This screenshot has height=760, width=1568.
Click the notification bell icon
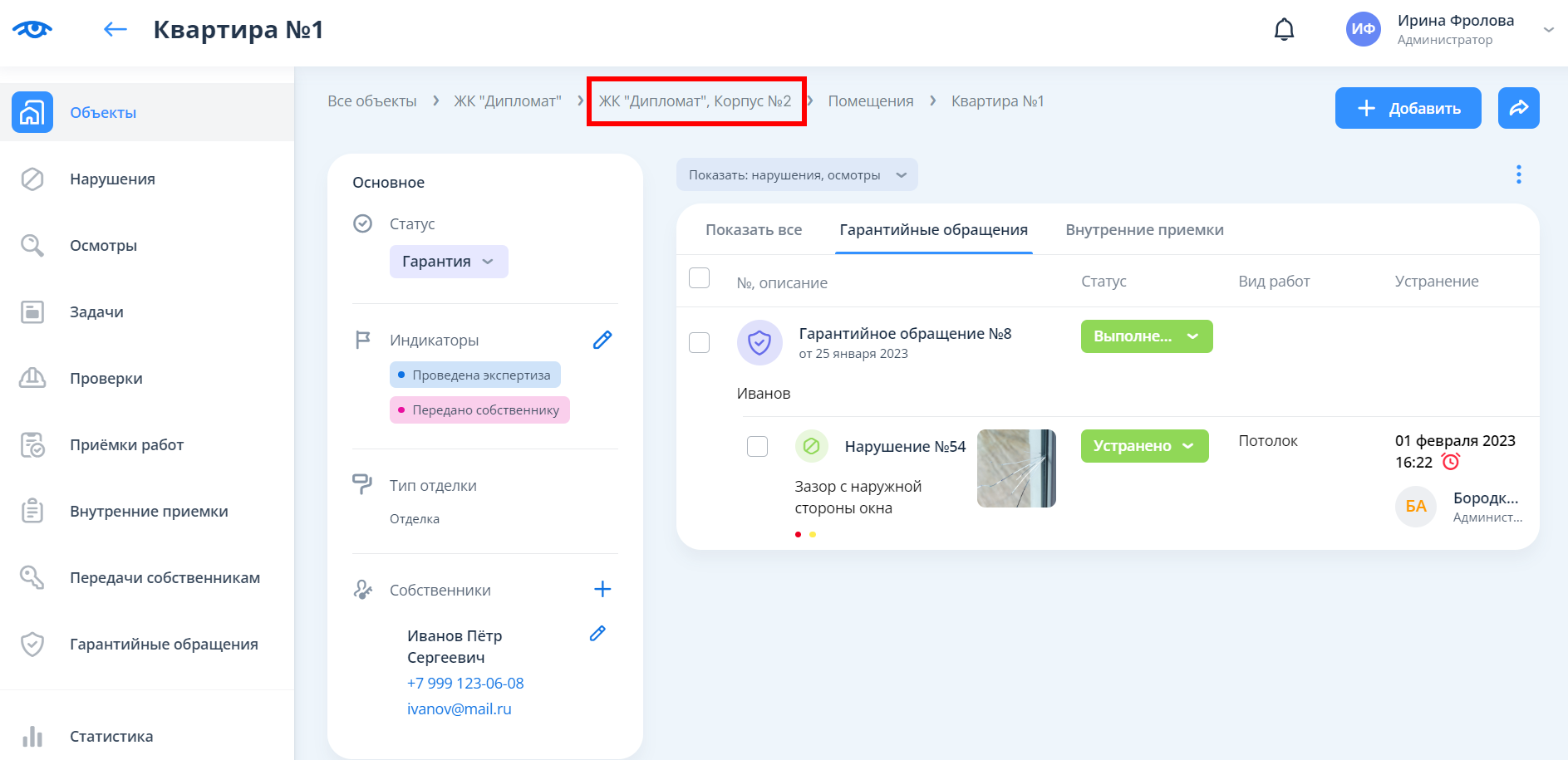(x=1284, y=30)
